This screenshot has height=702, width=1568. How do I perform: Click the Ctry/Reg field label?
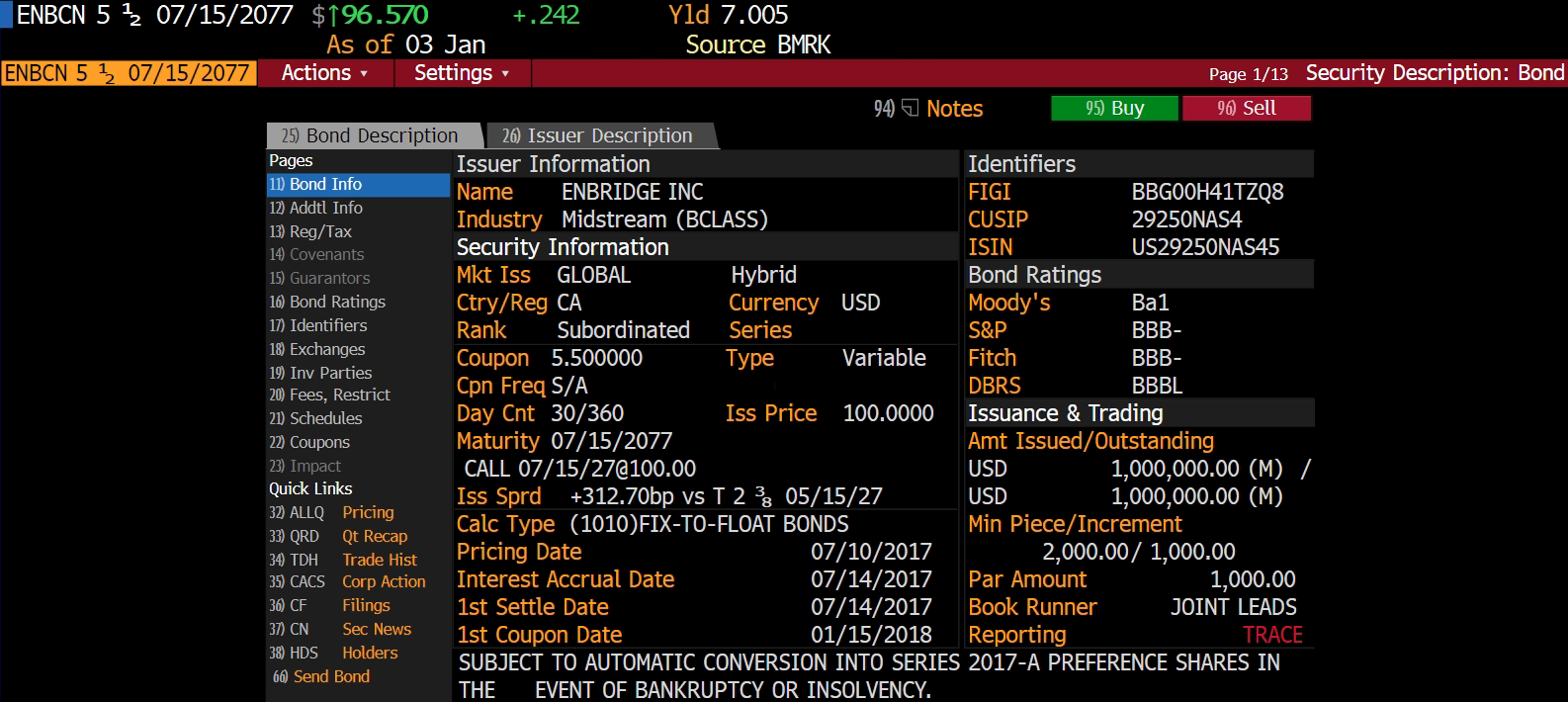click(502, 303)
